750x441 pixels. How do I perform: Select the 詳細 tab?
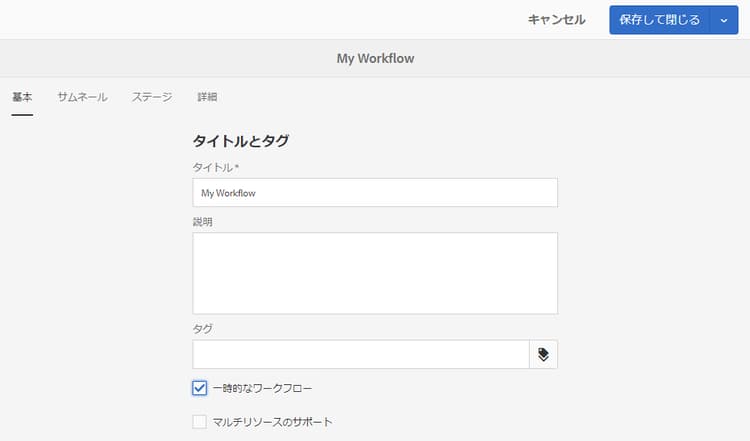[x=207, y=97]
